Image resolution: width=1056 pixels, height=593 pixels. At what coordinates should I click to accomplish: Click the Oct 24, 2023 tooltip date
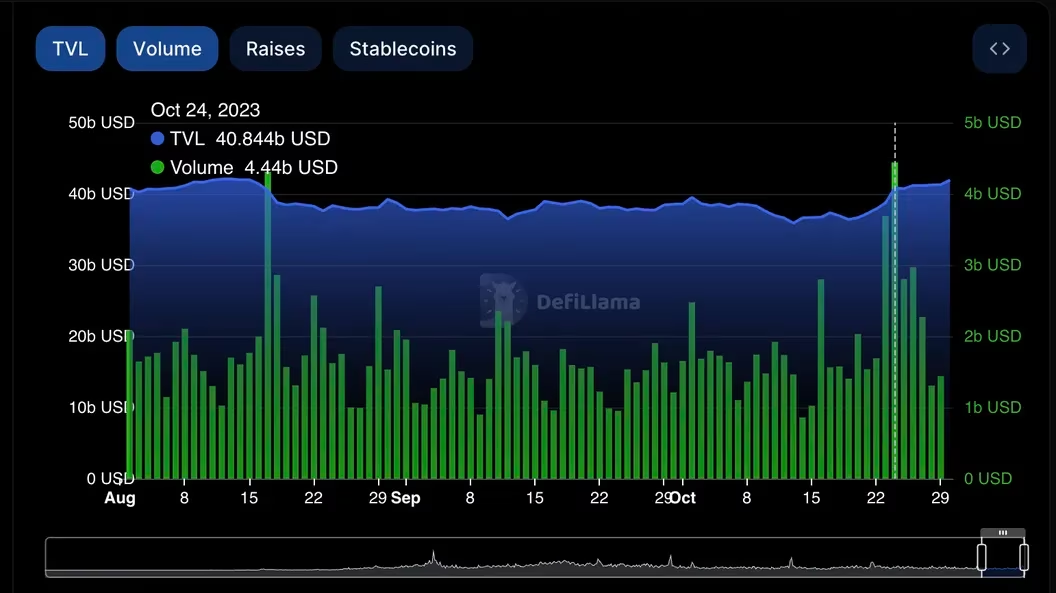[205, 110]
